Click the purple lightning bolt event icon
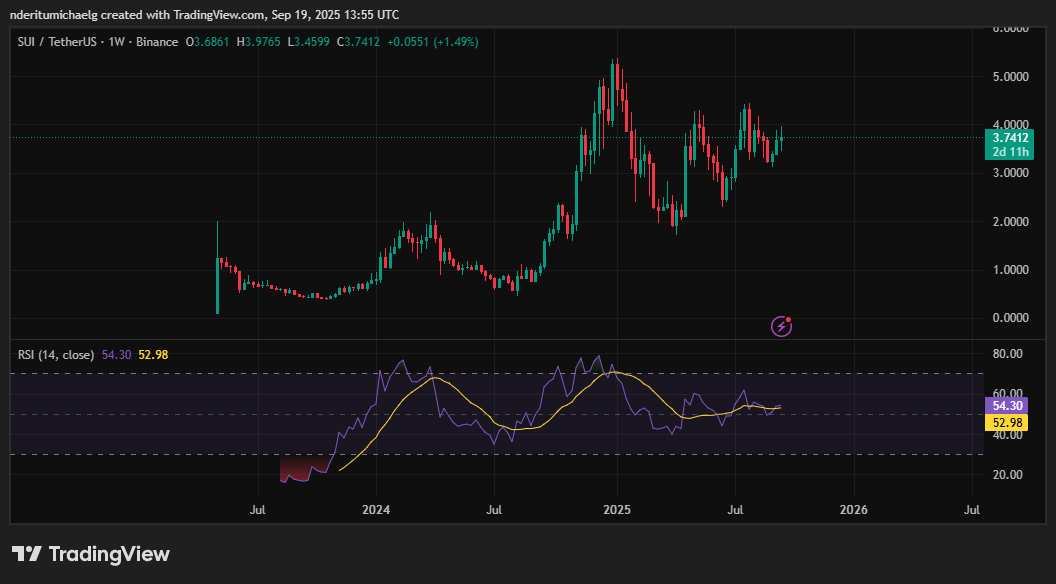The width and height of the screenshot is (1056, 584). [x=781, y=327]
